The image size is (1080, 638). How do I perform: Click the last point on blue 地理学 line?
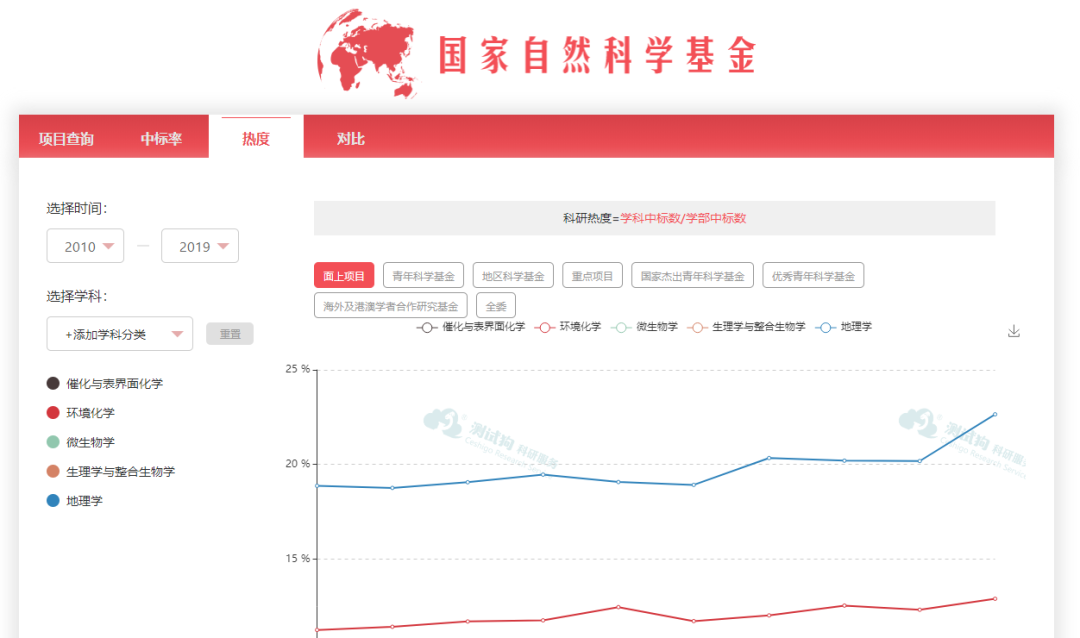coord(995,415)
